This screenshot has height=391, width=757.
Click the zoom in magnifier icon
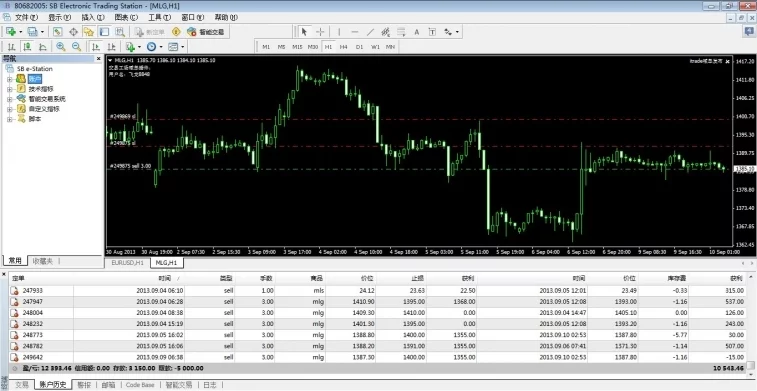(x=61, y=47)
